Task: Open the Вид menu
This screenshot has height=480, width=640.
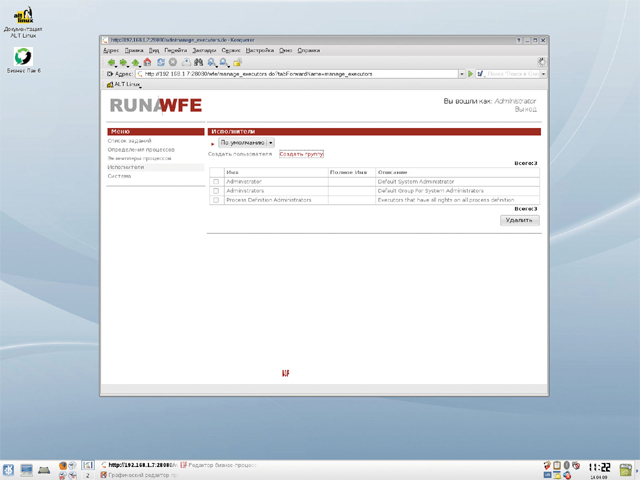Action: click(154, 50)
